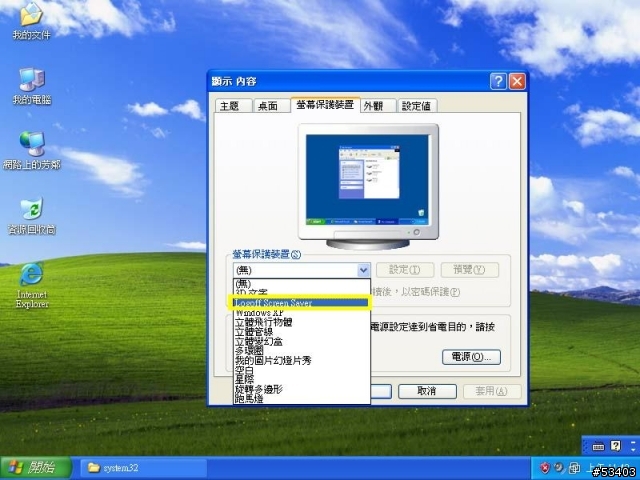
Task: Click the 取消 cancel button
Action: coord(427,391)
